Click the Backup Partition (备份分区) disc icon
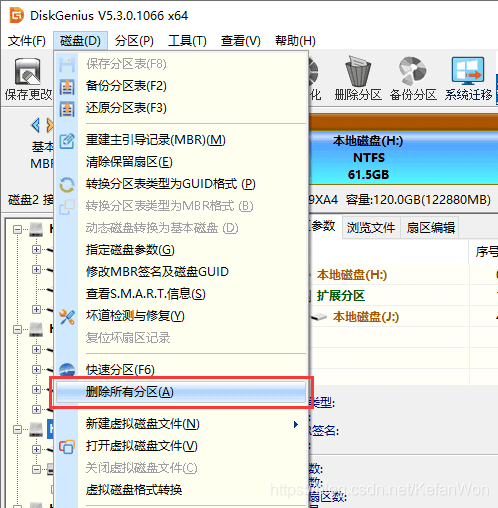The image size is (498, 508). (413, 71)
